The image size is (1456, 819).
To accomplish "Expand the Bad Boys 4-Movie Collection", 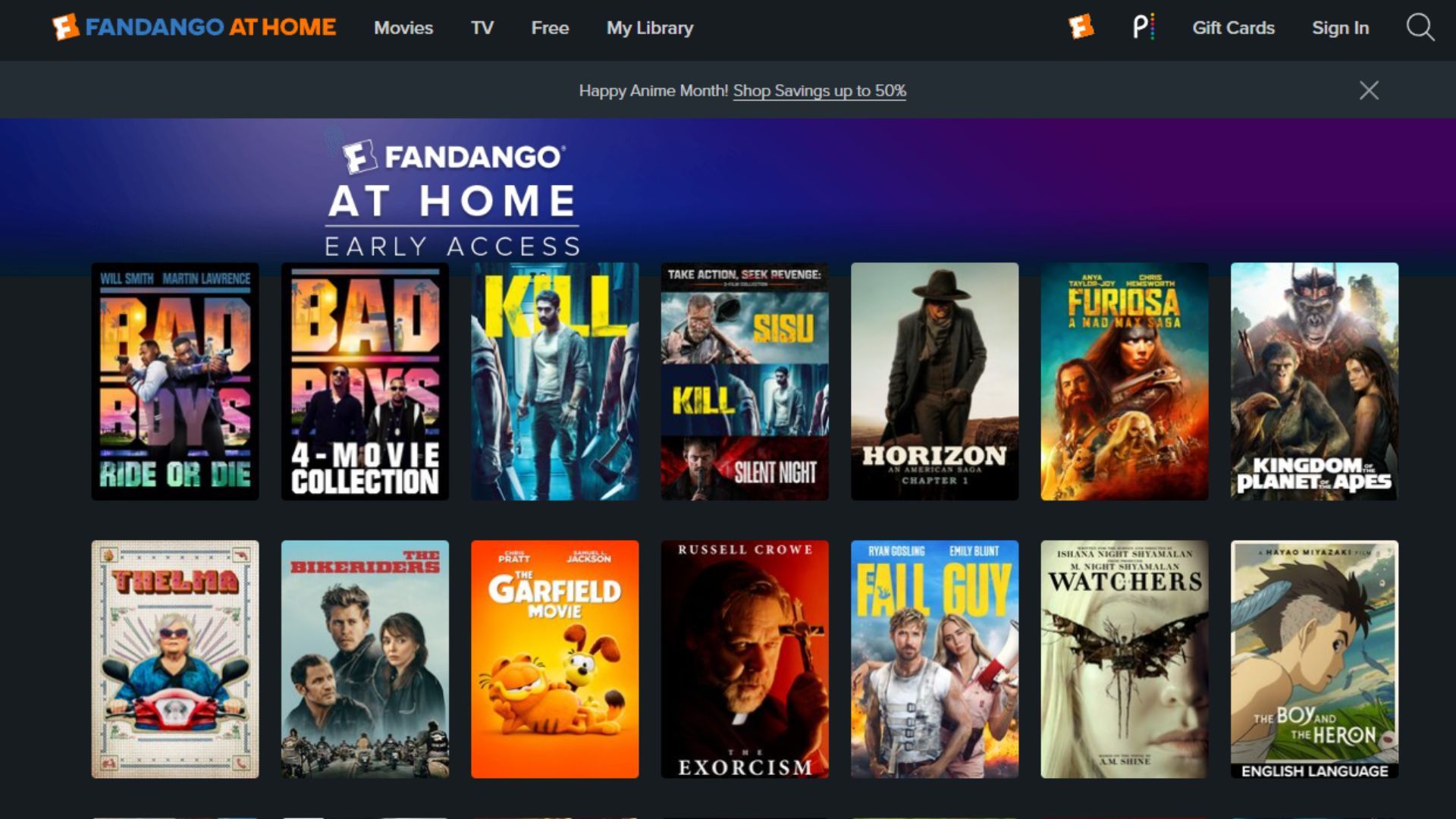I will (364, 381).
